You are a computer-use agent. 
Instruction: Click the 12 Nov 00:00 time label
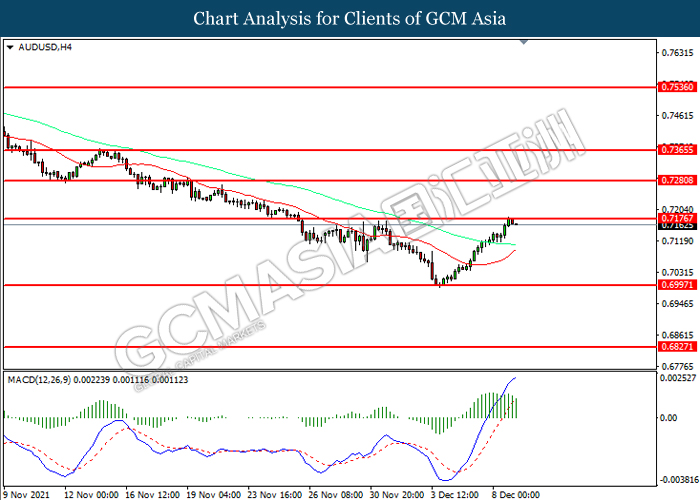[92, 495]
